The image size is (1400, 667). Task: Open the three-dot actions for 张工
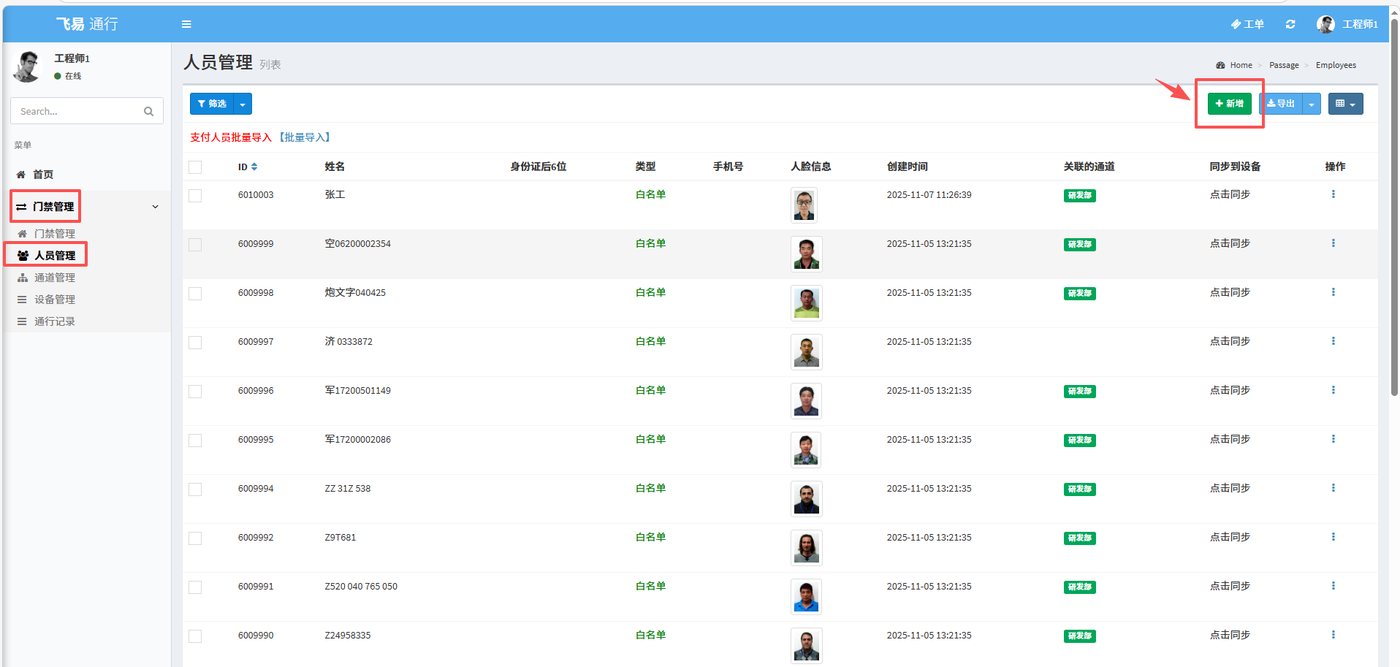click(x=1333, y=194)
